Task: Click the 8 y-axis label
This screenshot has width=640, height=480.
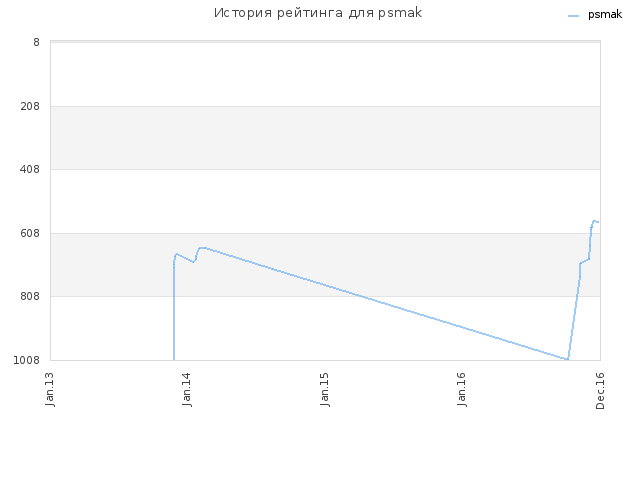Action: pyautogui.click(x=36, y=42)
